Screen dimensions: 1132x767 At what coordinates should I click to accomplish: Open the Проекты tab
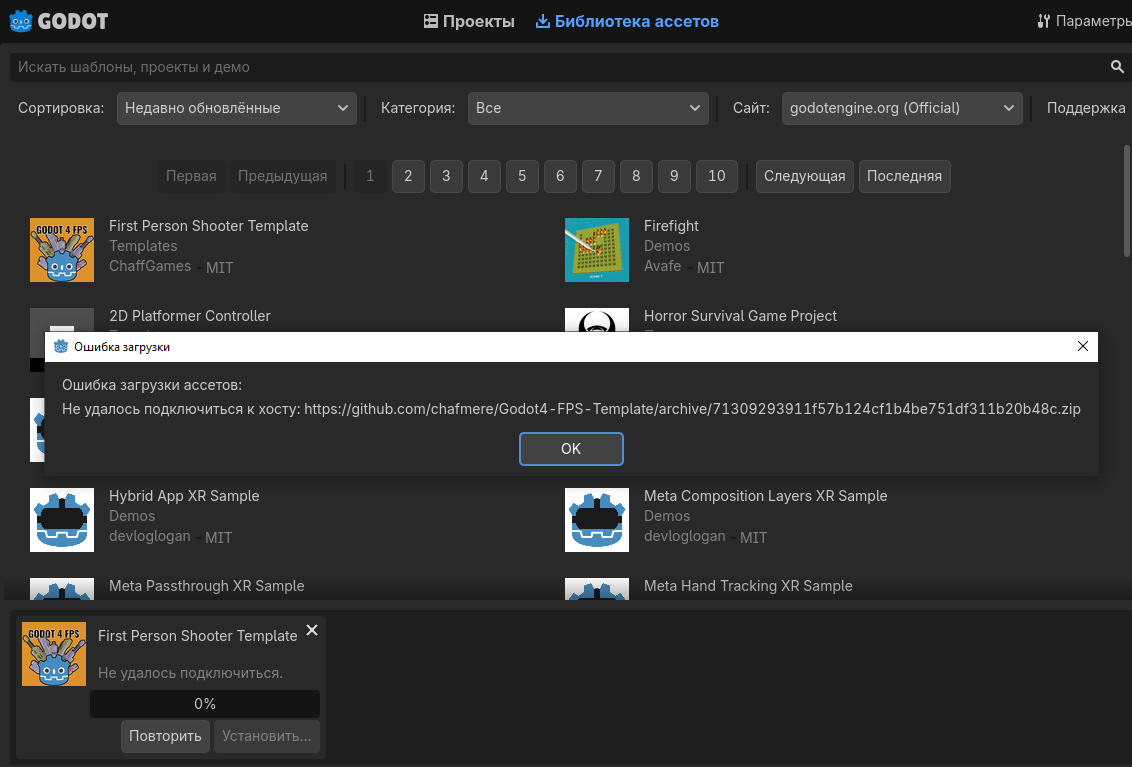pos(469,22)
